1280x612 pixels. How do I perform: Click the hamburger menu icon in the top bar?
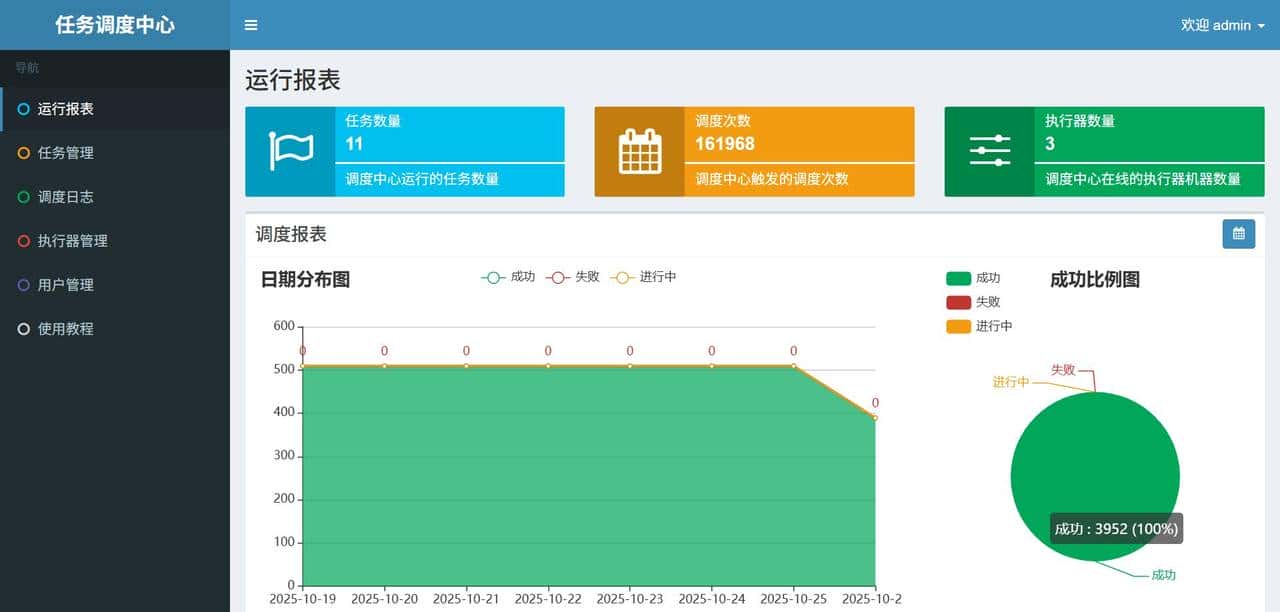[x=250, y=25]
